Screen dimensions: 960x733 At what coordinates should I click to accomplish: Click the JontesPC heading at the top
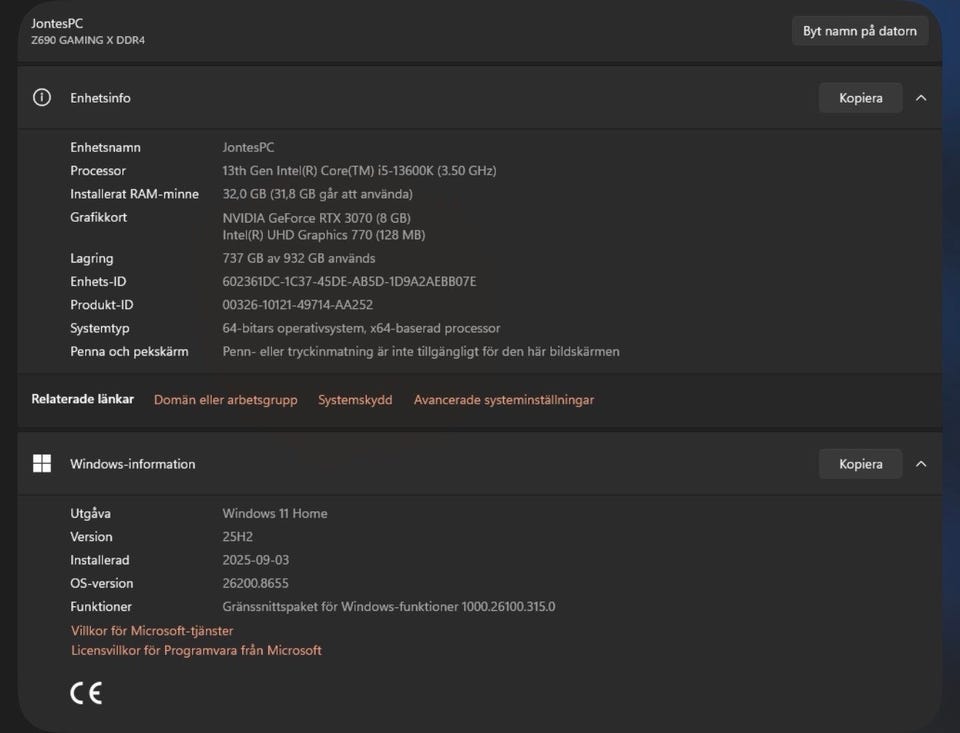pyautogui.click(x=57, y=23)
